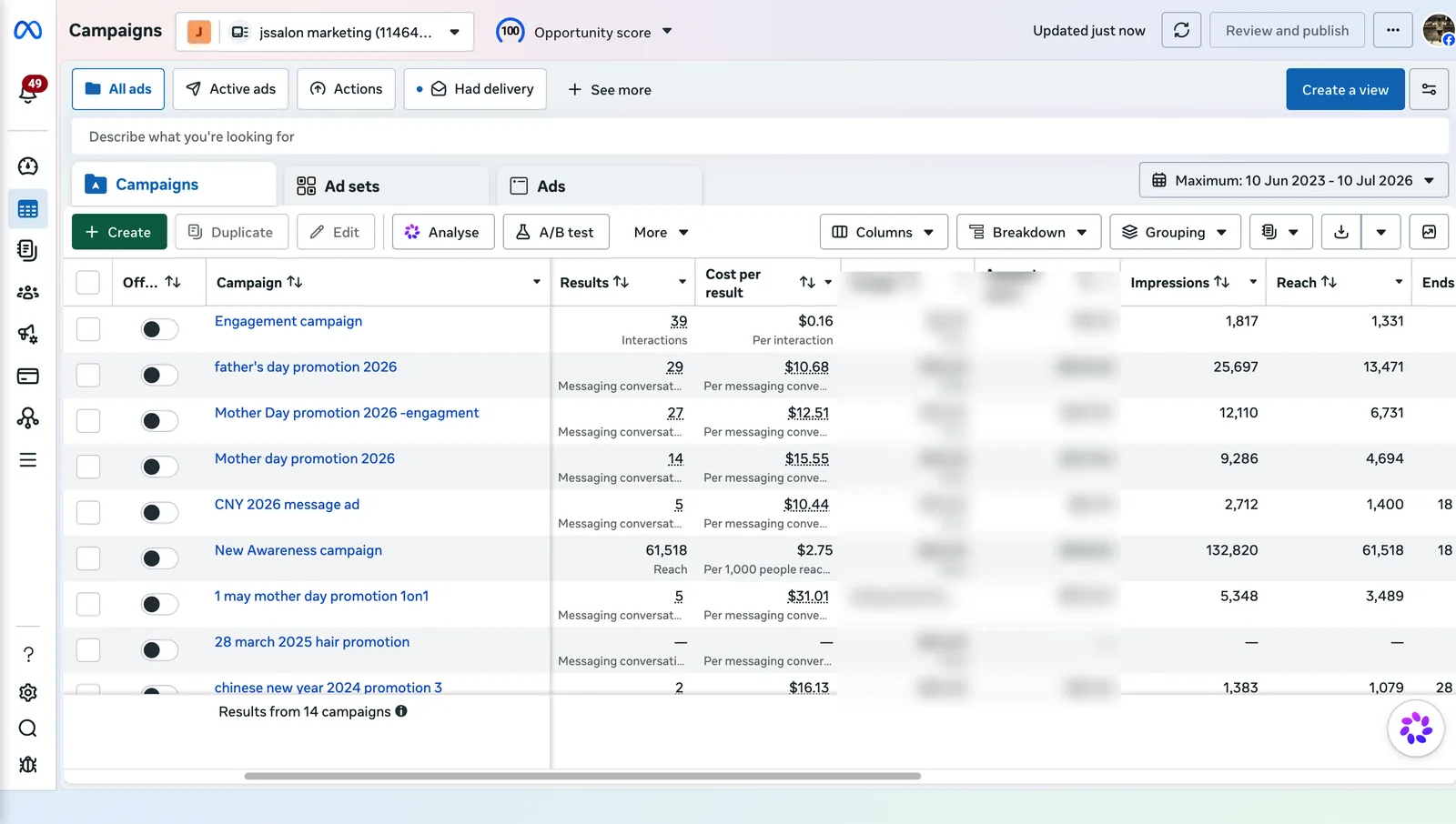1456x824 pixels.
Task: Open reports clipboard icon dropdown
Action: pos(1280,232)
